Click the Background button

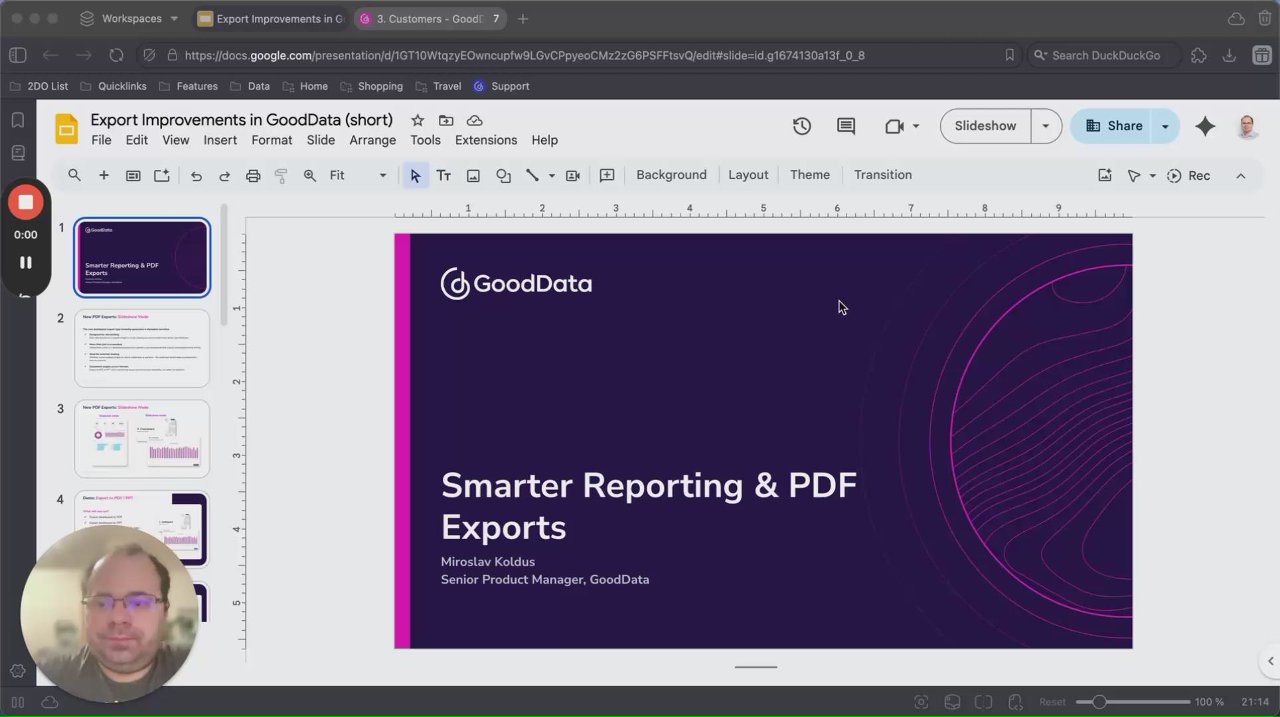671,175
